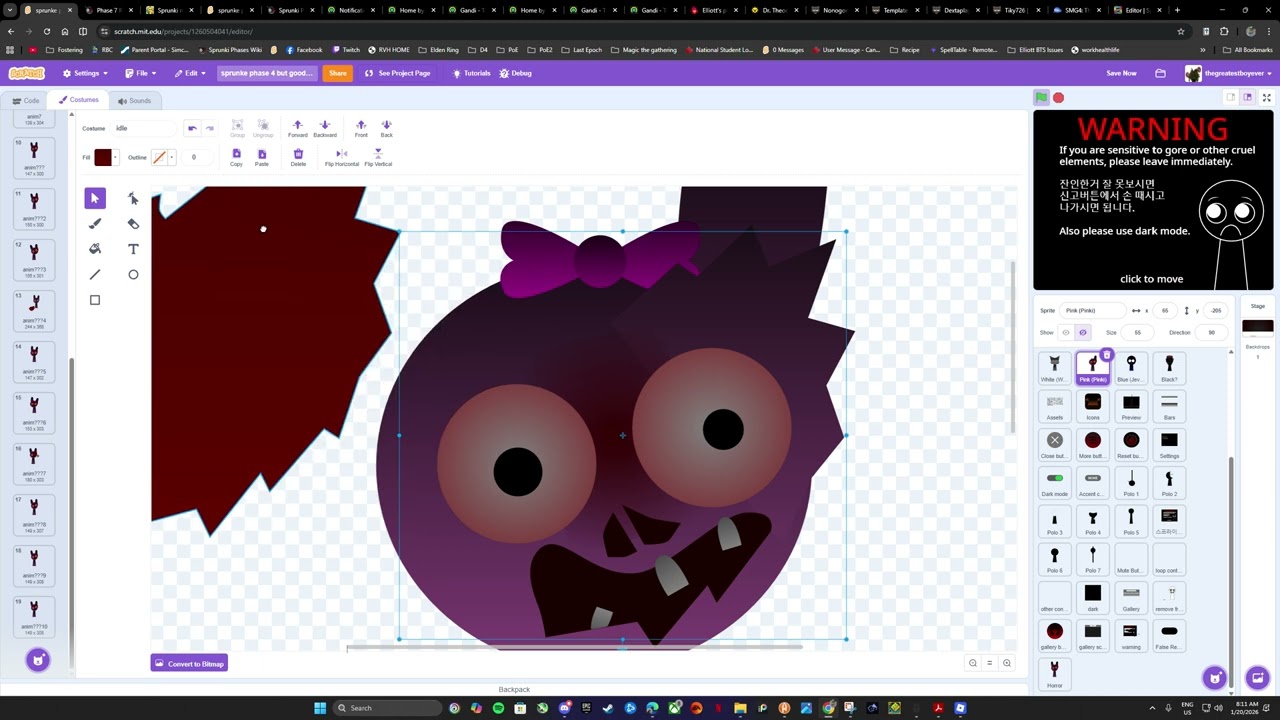The height and width of the screenshot is (720, 1280).
Task: Reset paint canvas zoom
Action: [x=989, y=663]
